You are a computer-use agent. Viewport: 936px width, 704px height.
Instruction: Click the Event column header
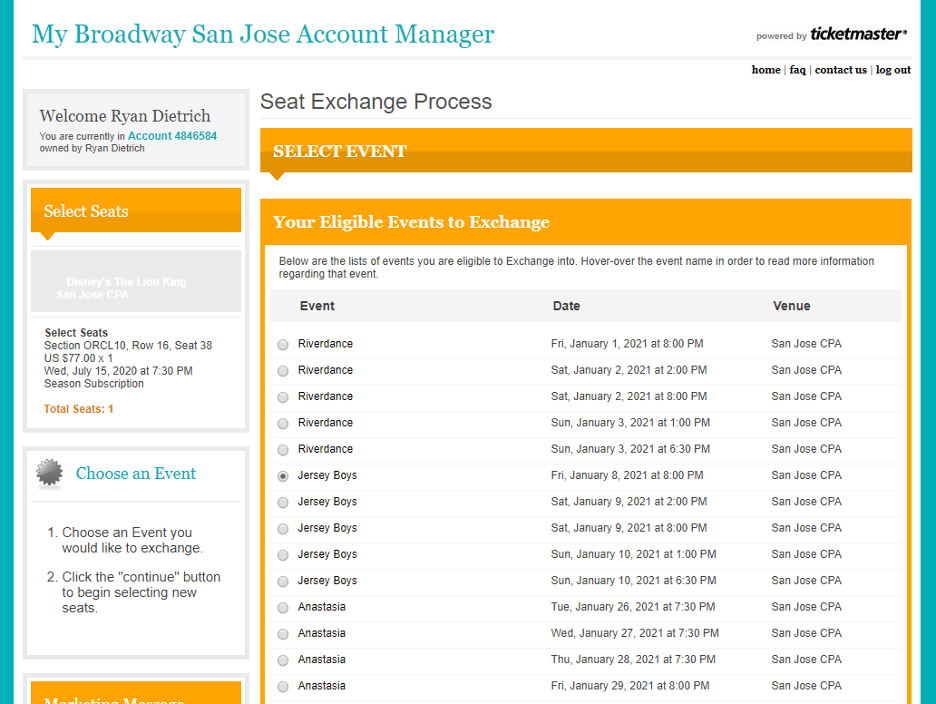click(317, 306)
